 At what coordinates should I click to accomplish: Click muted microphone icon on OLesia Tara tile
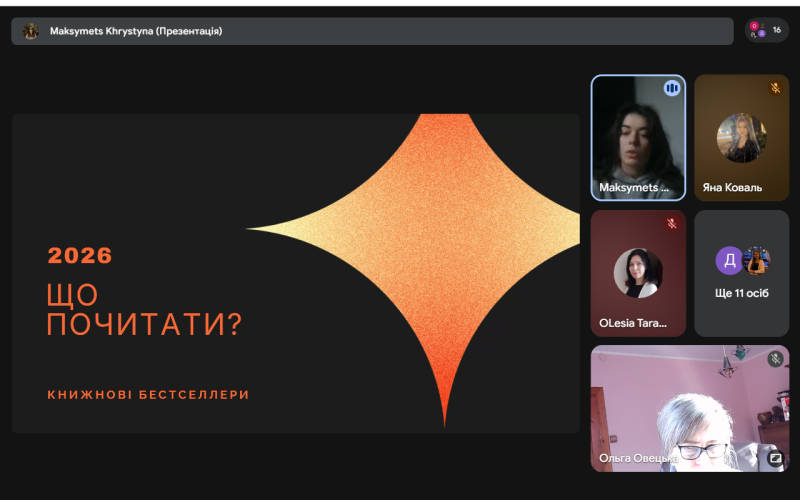point(672,224)
